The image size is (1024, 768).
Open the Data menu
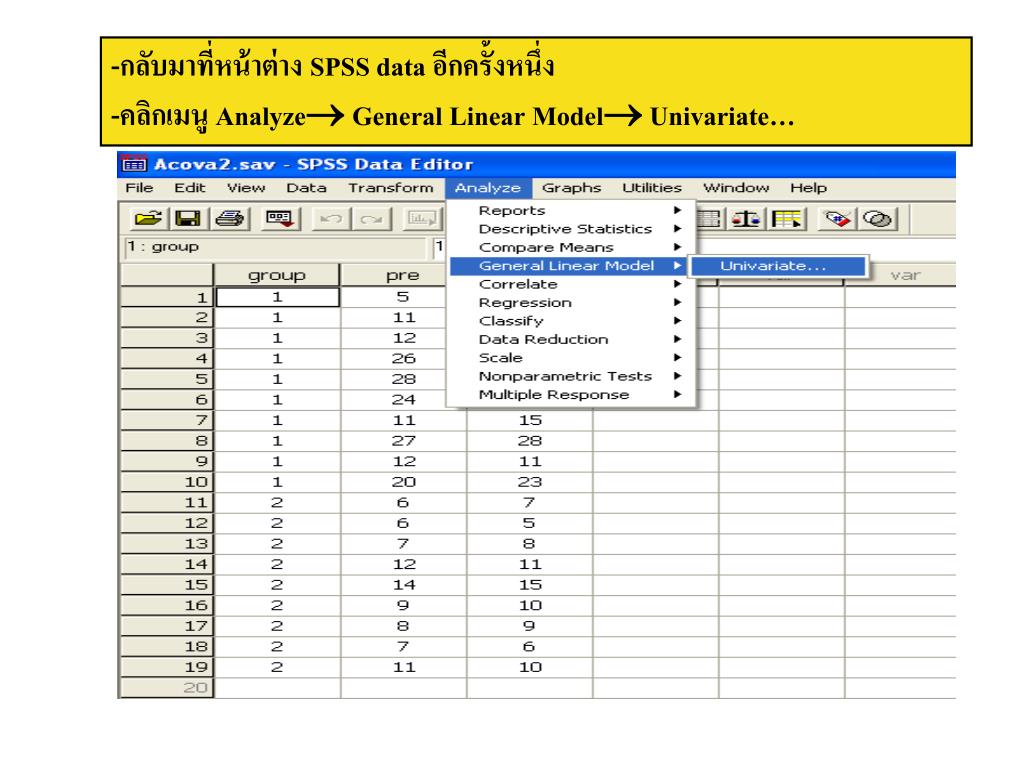(306, 188)
